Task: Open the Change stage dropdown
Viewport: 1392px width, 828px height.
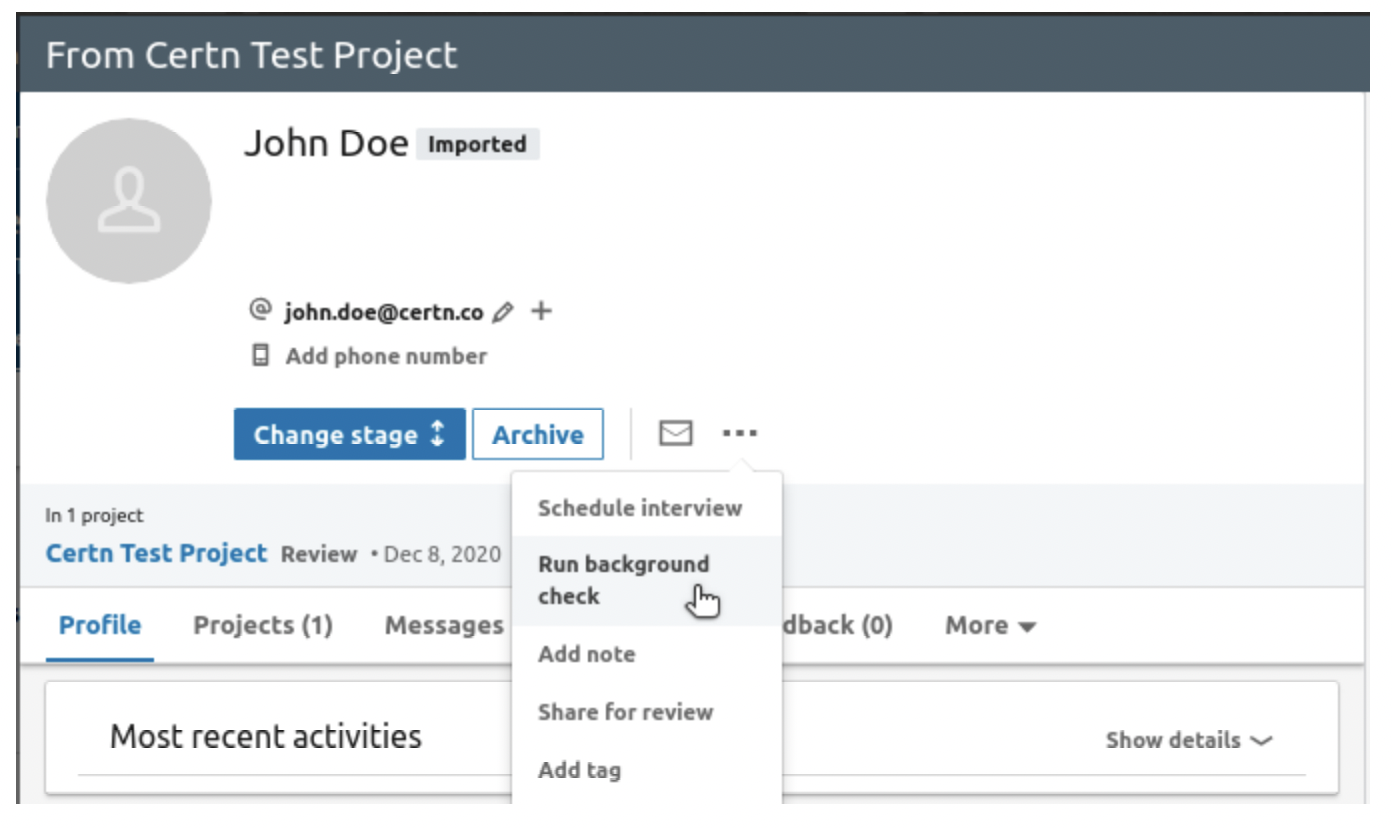Action: click(349, 434)
